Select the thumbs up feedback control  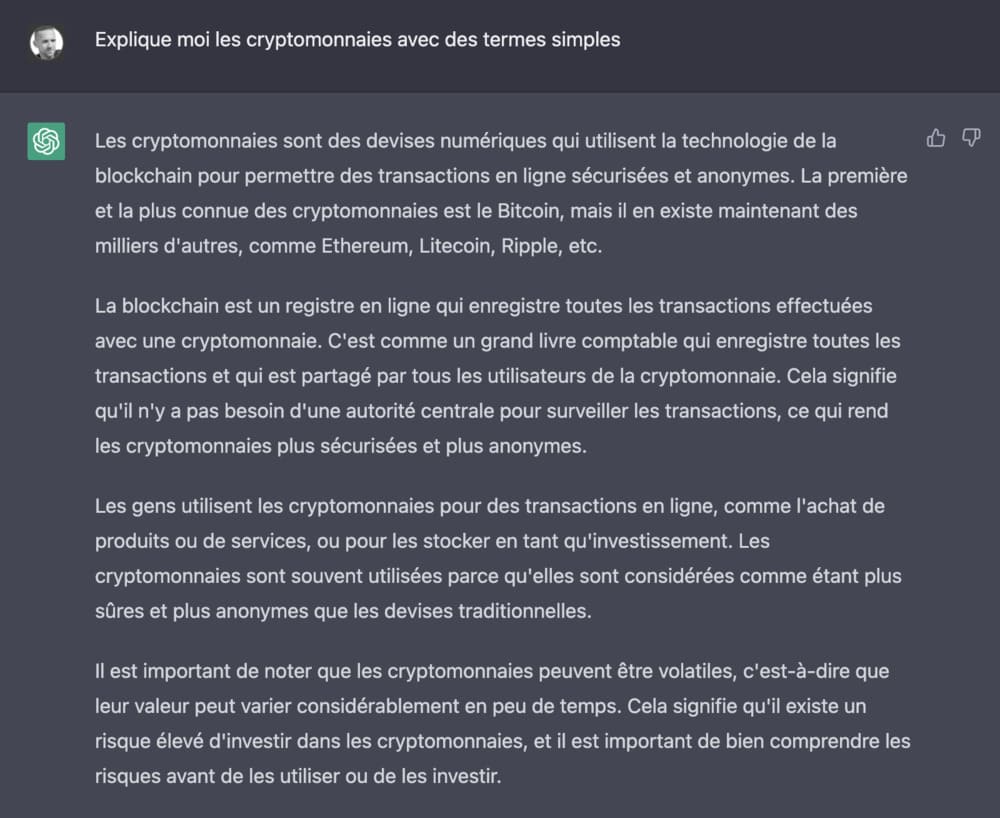coord(936,138)
